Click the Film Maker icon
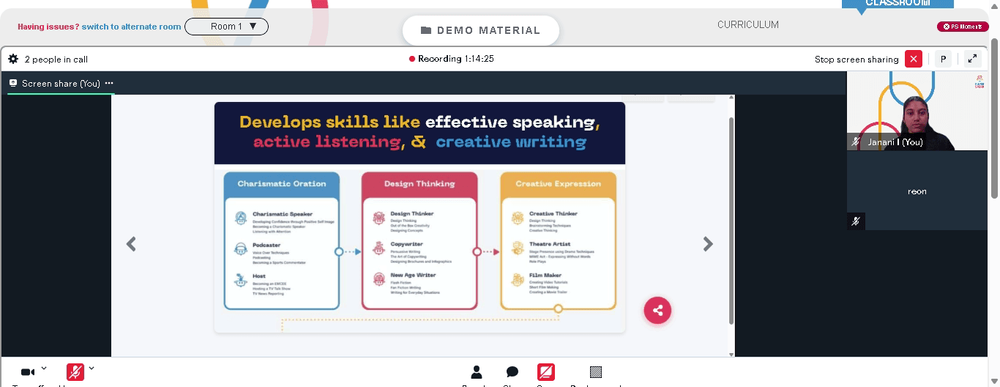The image size is (1000, 387). pos(517,279)
